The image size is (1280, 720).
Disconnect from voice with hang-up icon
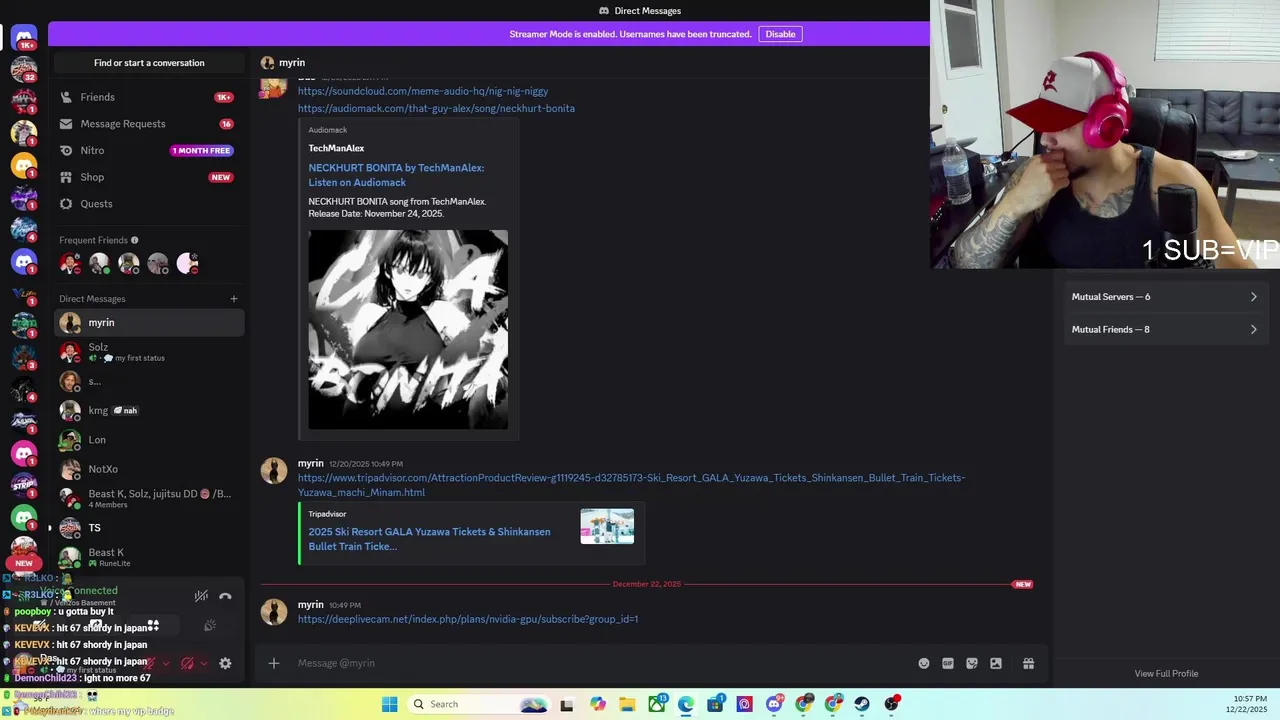(225, 596)
